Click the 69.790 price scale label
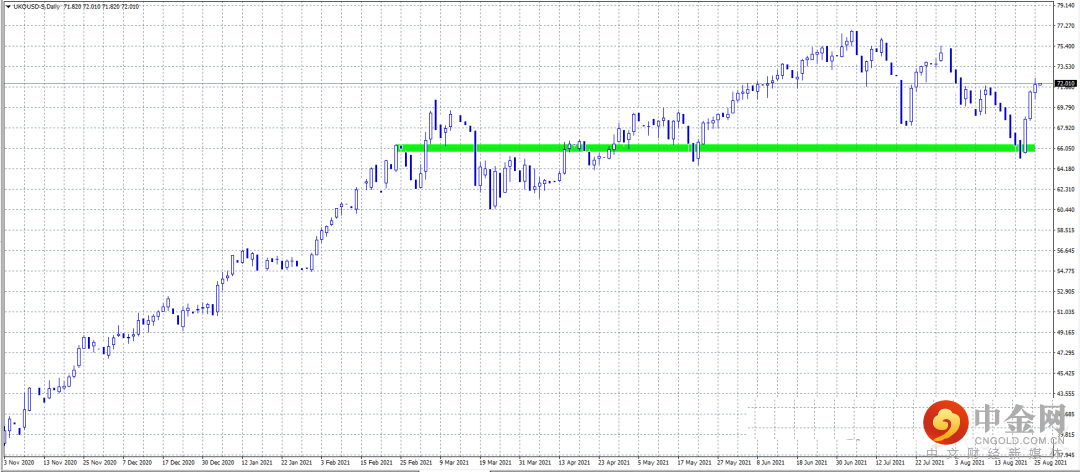The width and height of the screenshot is (1080, 472). (x=1065, y=107)
